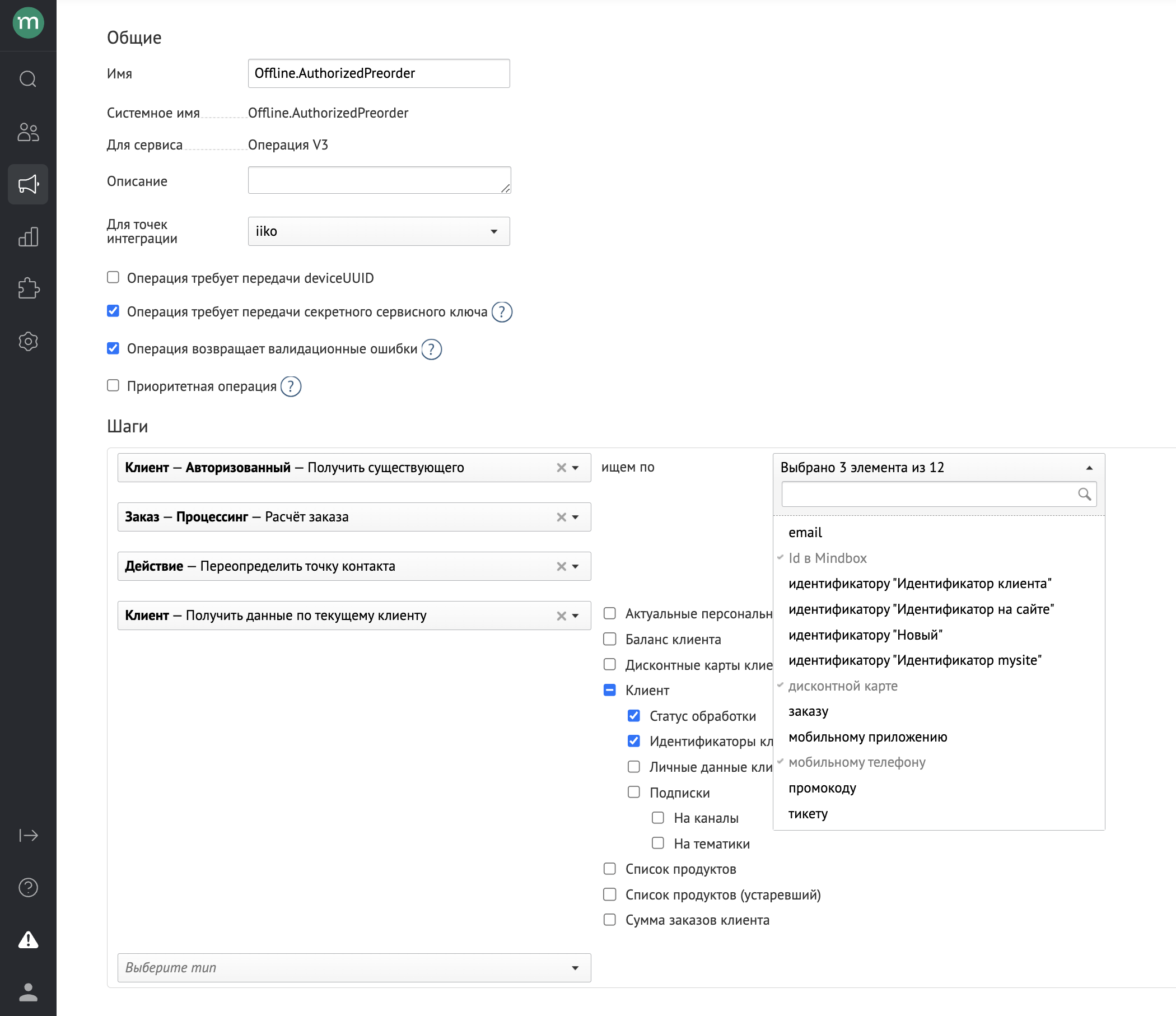
Task: Show help for secret service key option
Action: point(502,311)
